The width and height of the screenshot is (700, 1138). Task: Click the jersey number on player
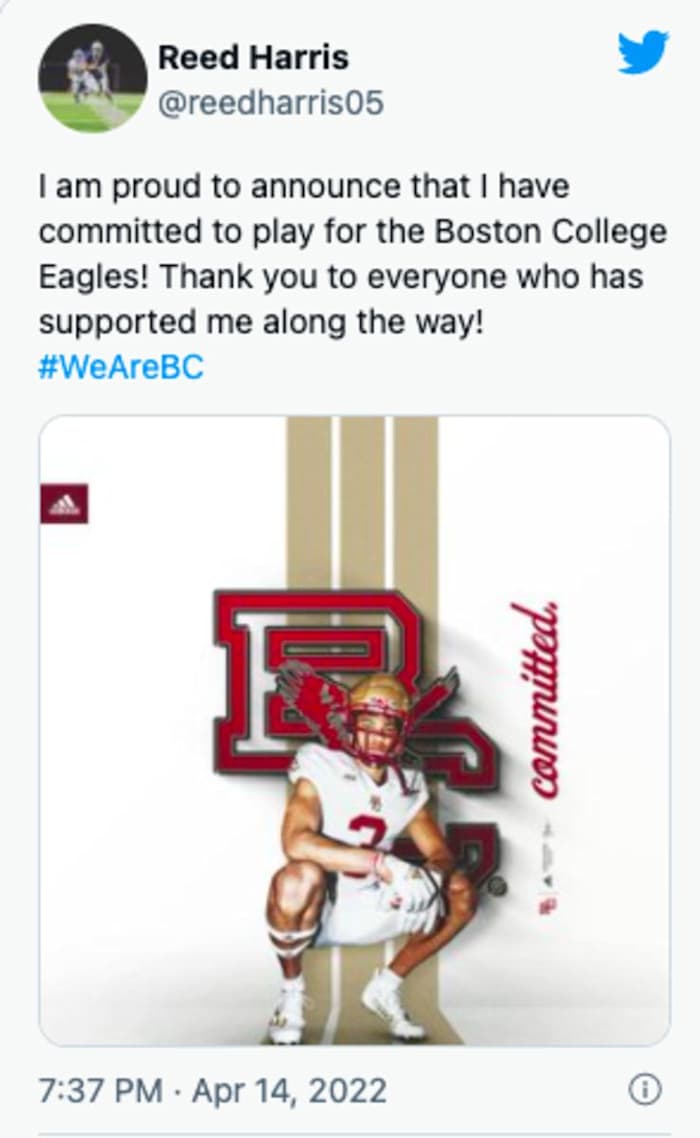[x=360, y=832]
